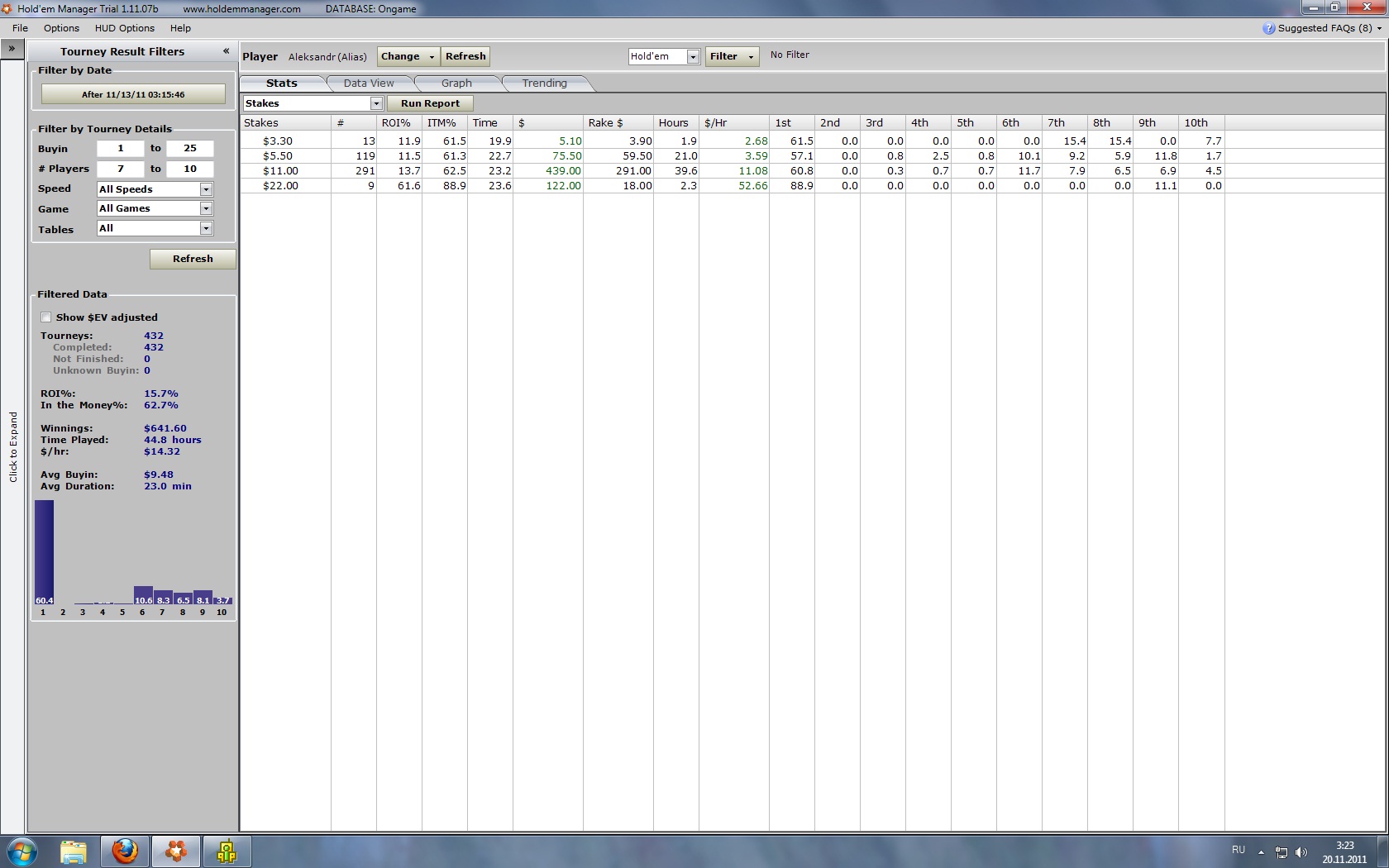Viewport: 1389px width, 868px height.
Task: Open Windows Explorer folder in taskbar
Action: pyautogui.click(x=74, y=851)
